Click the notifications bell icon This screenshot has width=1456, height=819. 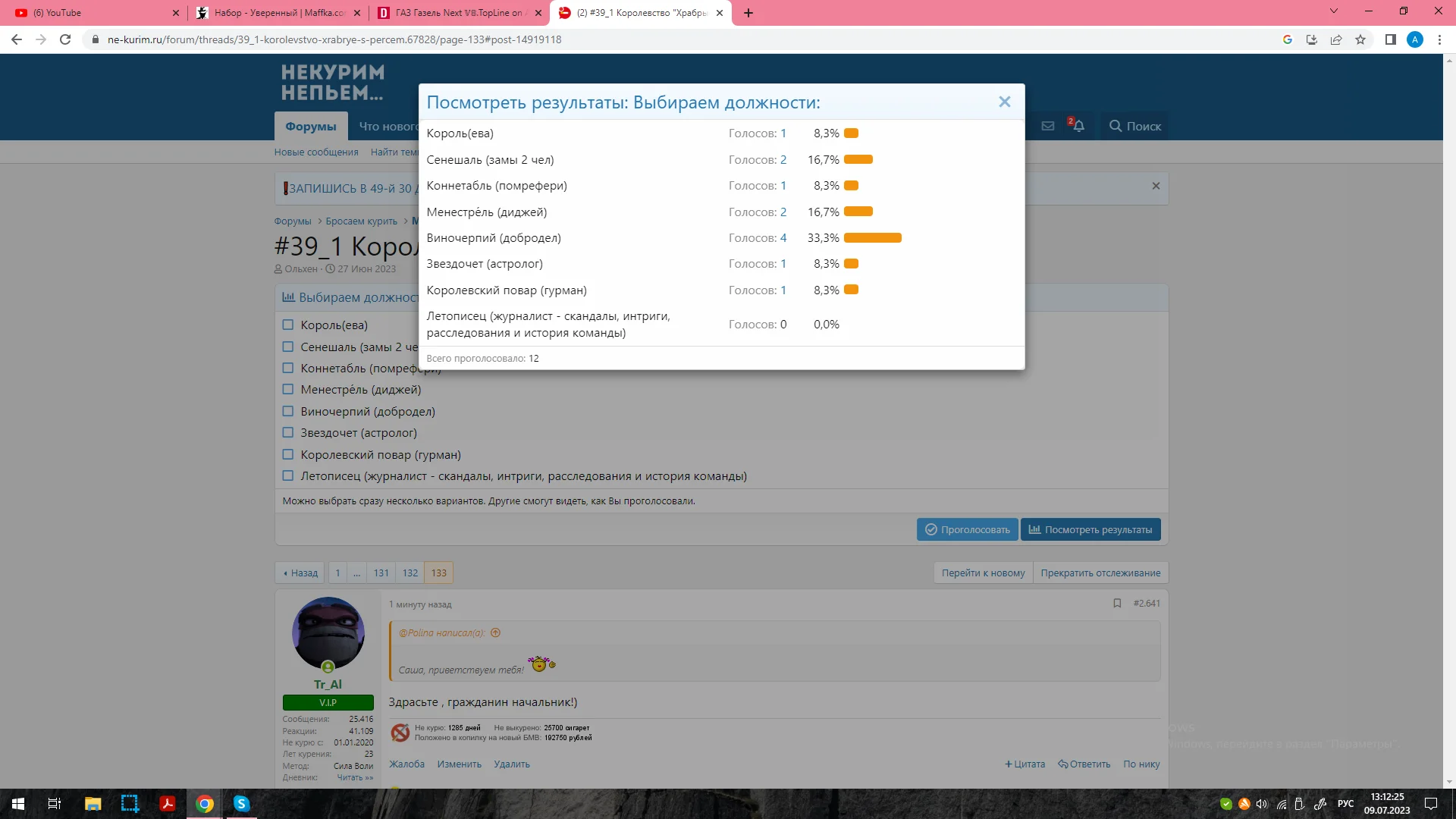tap(1078, 126)
